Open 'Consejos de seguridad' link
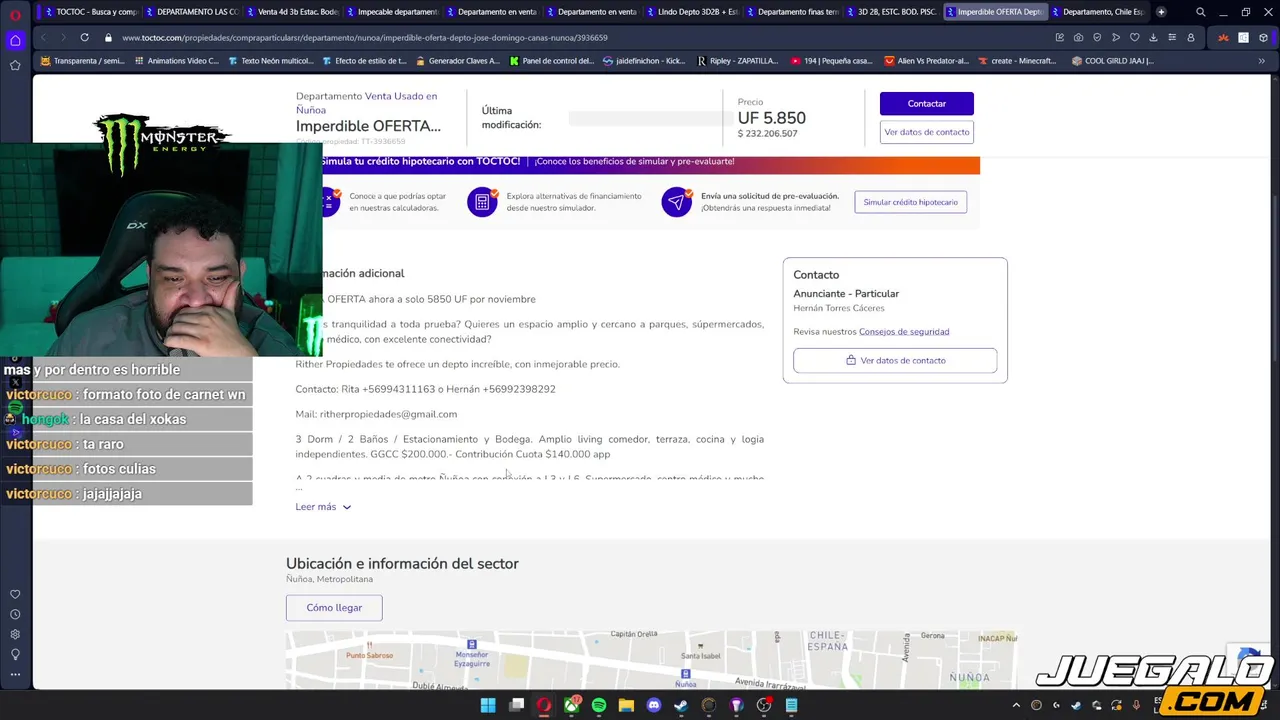This screenshot has width=1280, height=720. pos(904,332)
